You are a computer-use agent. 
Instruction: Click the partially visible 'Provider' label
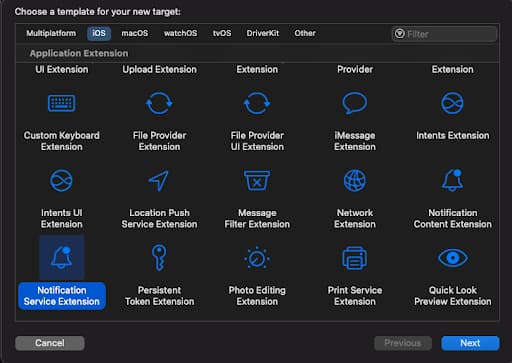pyautogui.click(x=355, y=69)
